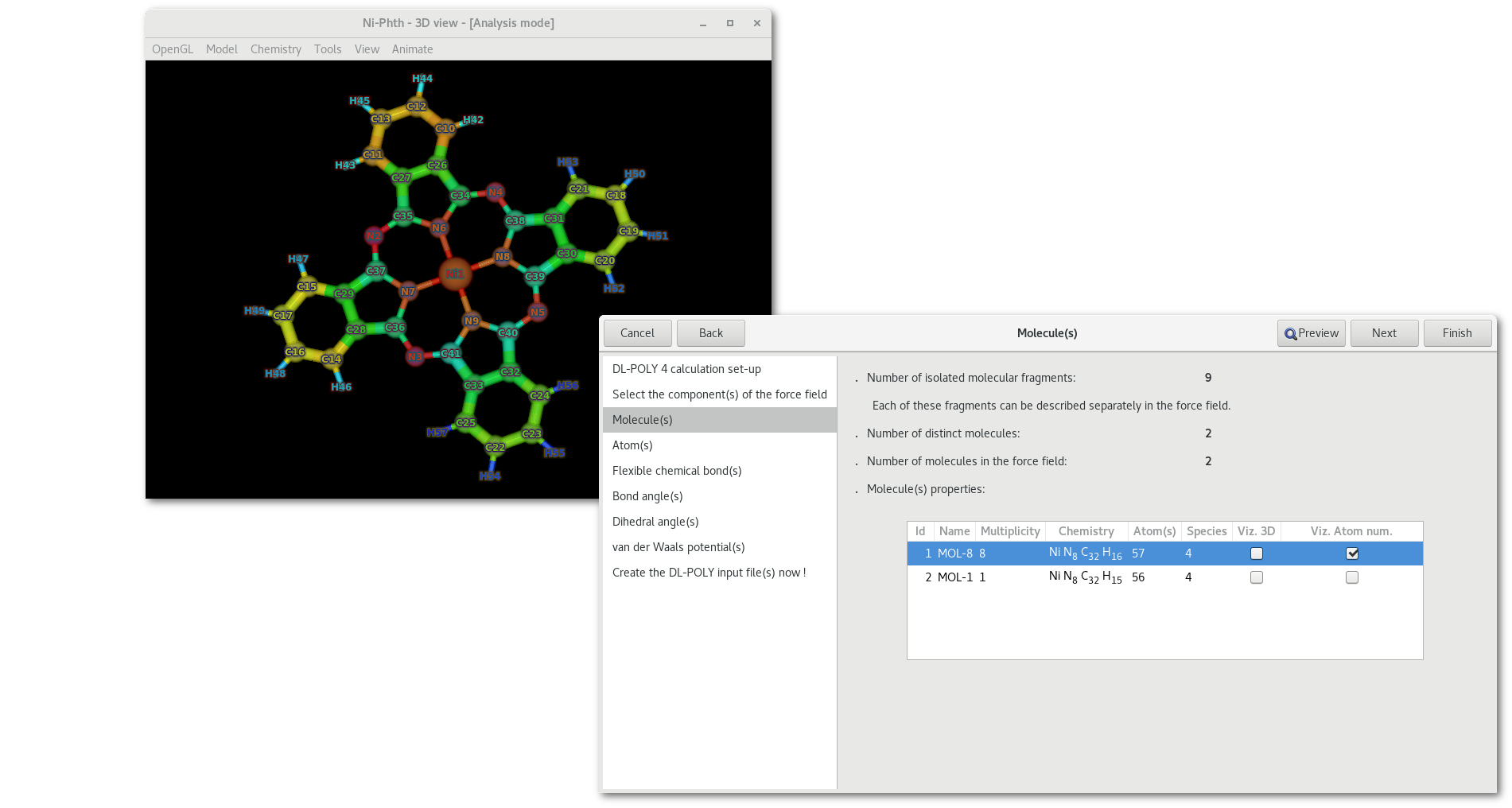Open the Animate menu

[x=412, y=49]
